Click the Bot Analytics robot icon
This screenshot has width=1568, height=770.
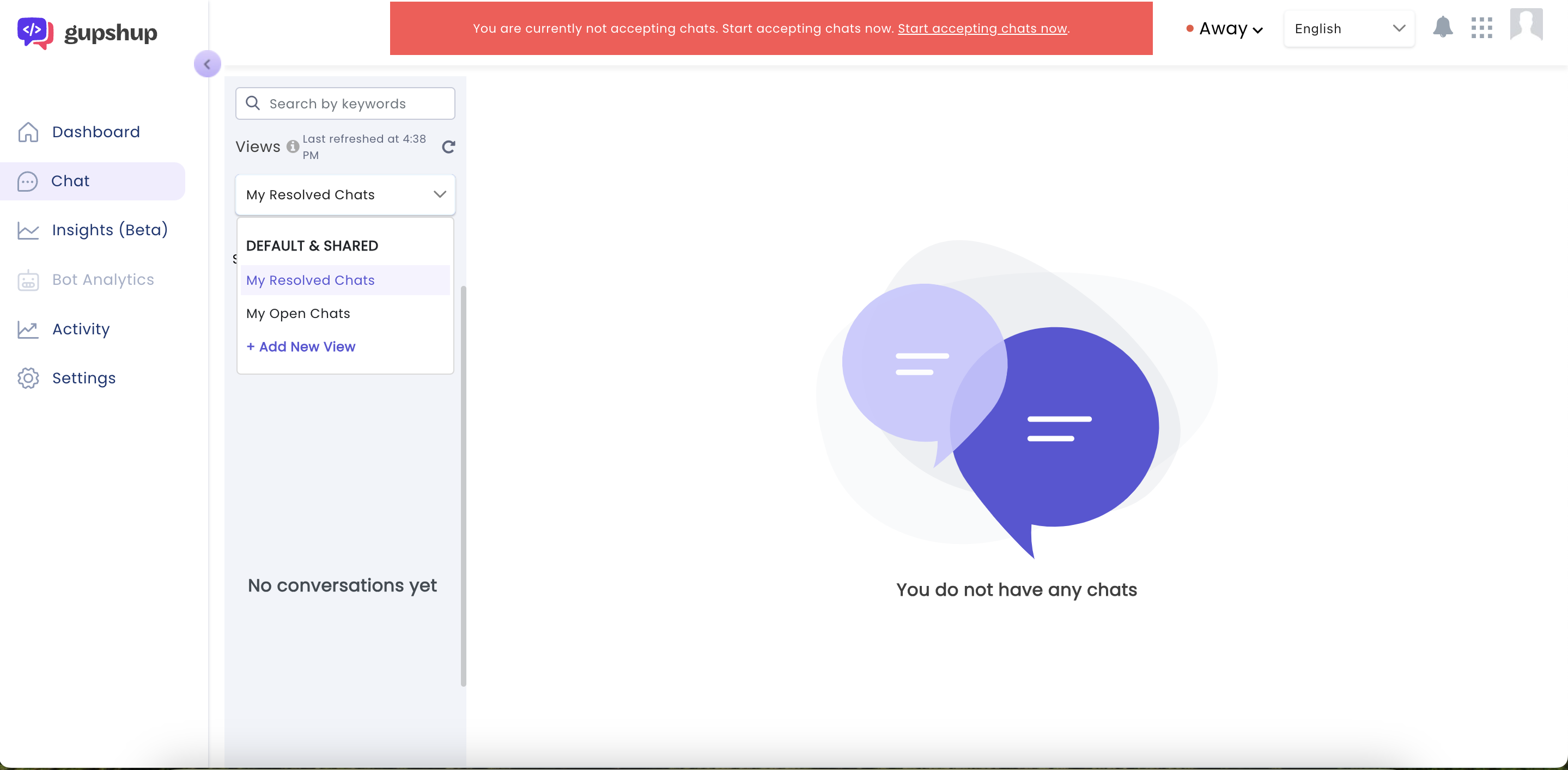point(28,280)
